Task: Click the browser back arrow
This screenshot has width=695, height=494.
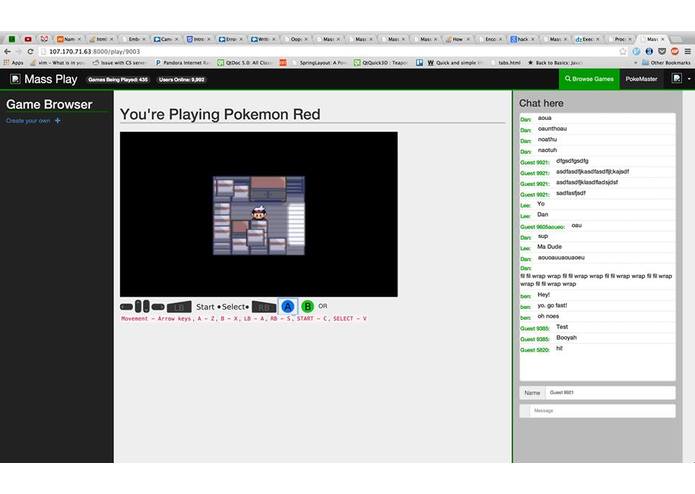Action: (7, 51)
